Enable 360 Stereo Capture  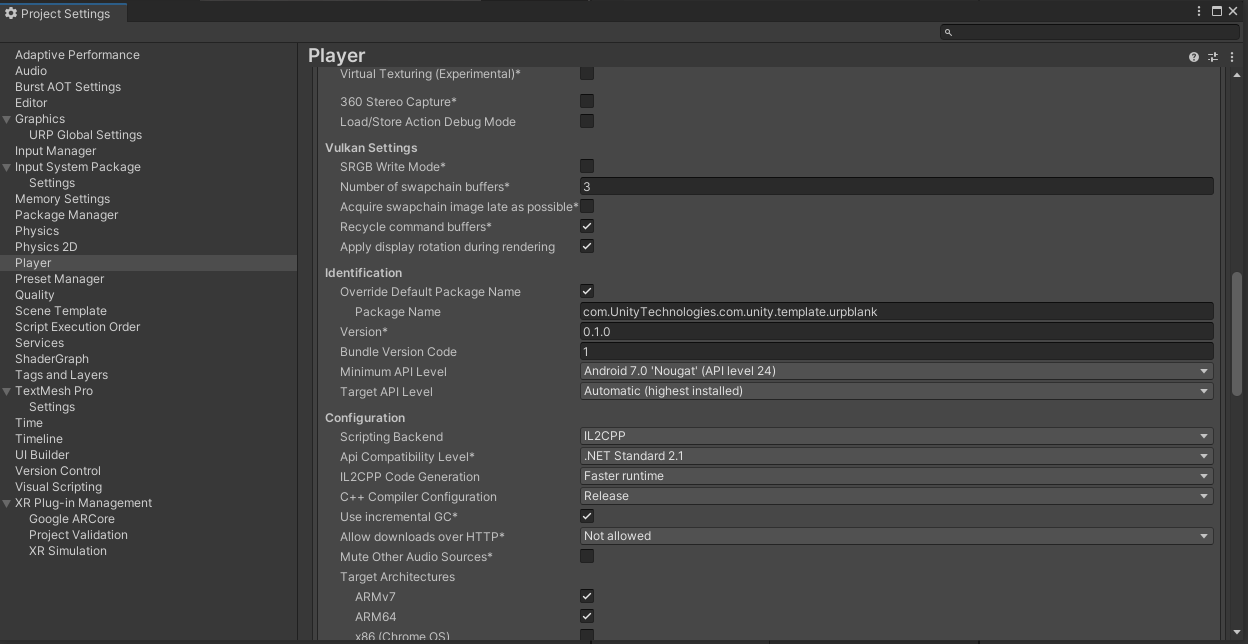pos(586,101)
